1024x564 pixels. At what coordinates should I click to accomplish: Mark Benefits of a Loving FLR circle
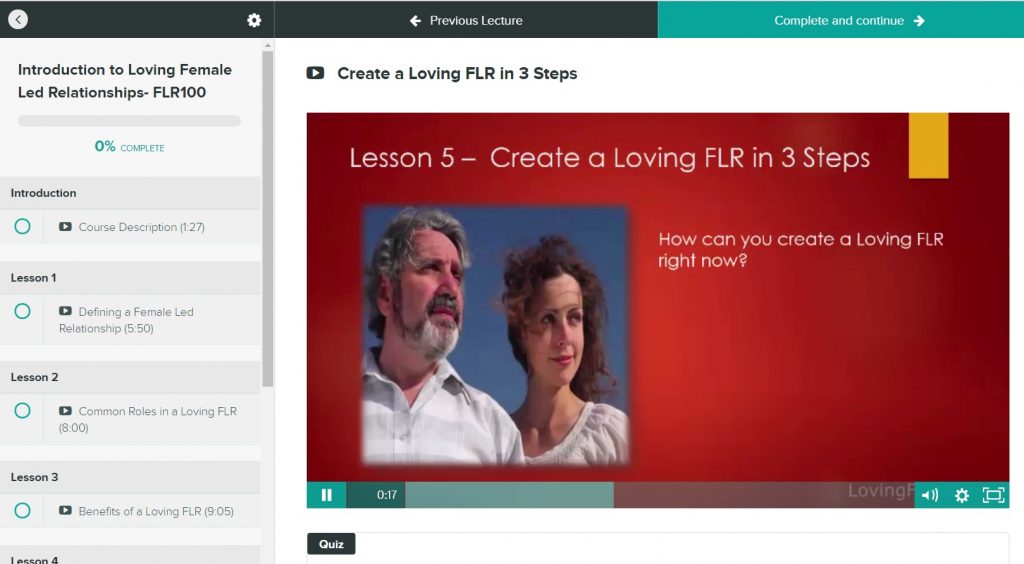(22, 510)
